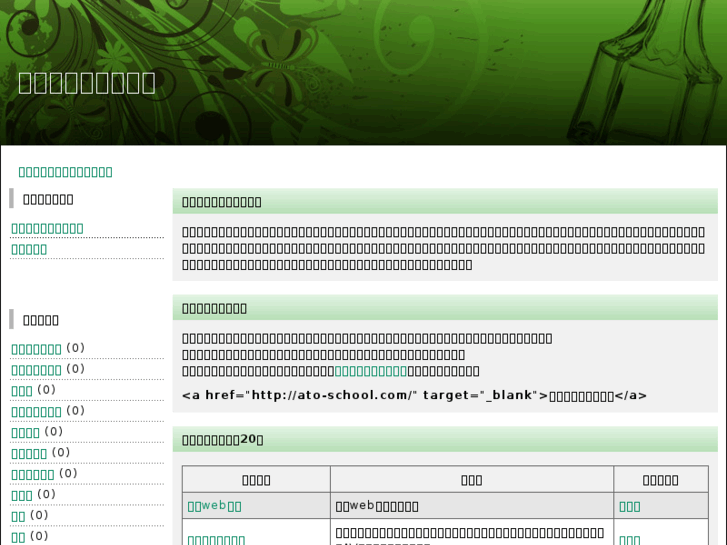Screen dimensions: 727x545
Task: Open the topmost sidebar category link with (0)
Action: (36, 349)
